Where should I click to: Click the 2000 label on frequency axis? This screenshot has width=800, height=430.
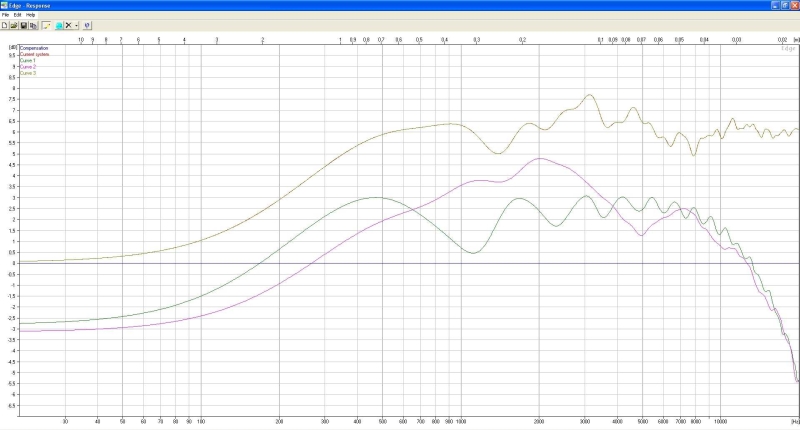pos(539,421)
